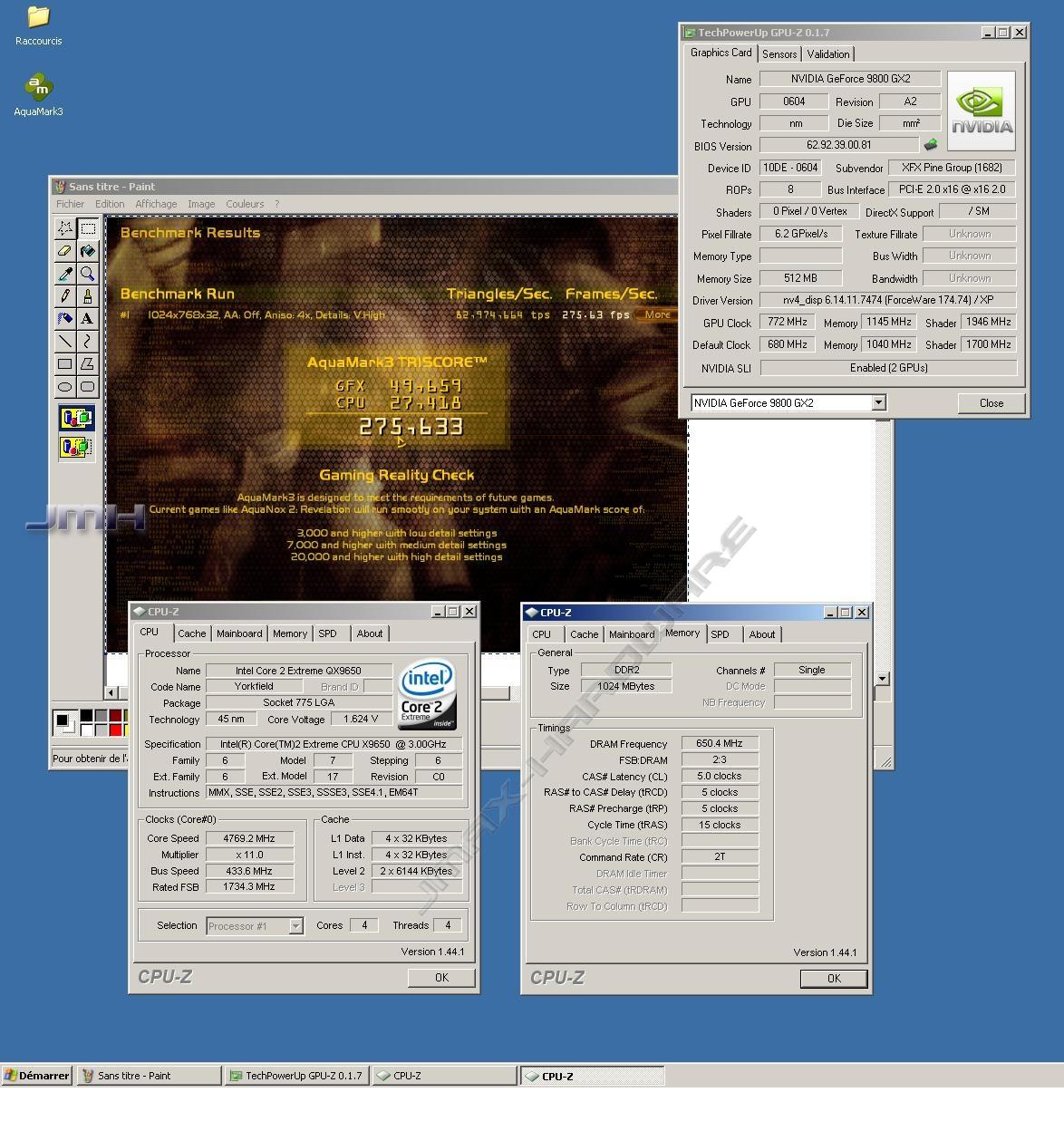Image resolution: width=1064 pixels, height=1131 pixels.
Task: Pick the bright red color swatch
Action: point(115,730)
